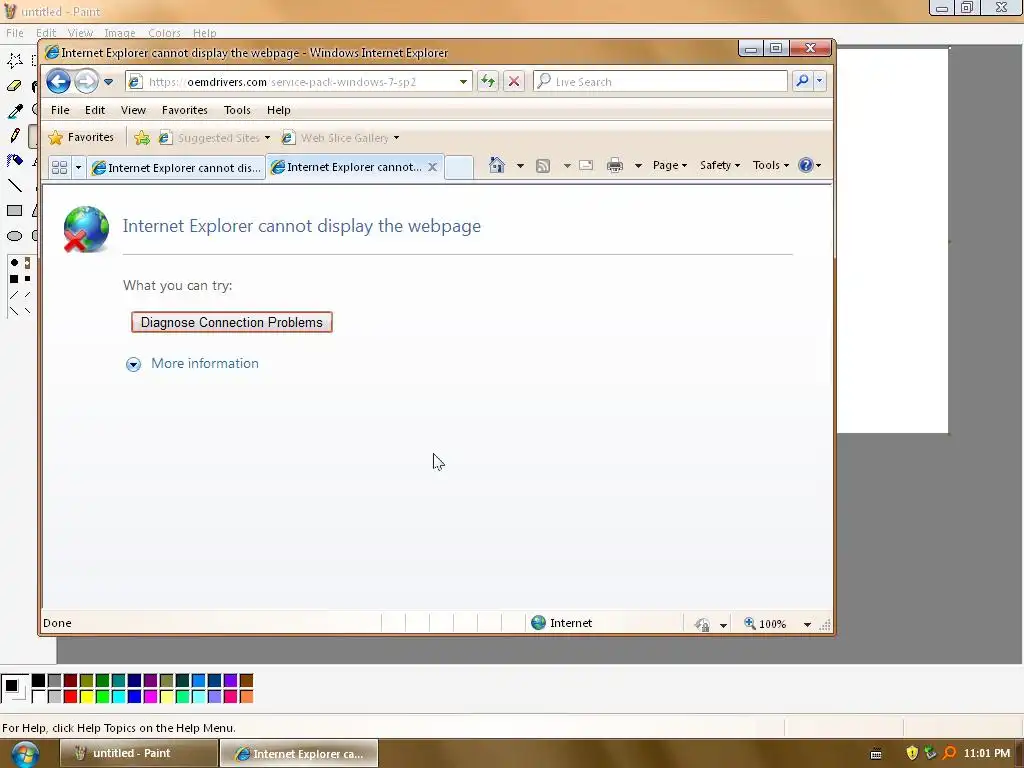Switch to the first Internet Explorer tab
1024x768 pixels.
(x=176, y=168)
